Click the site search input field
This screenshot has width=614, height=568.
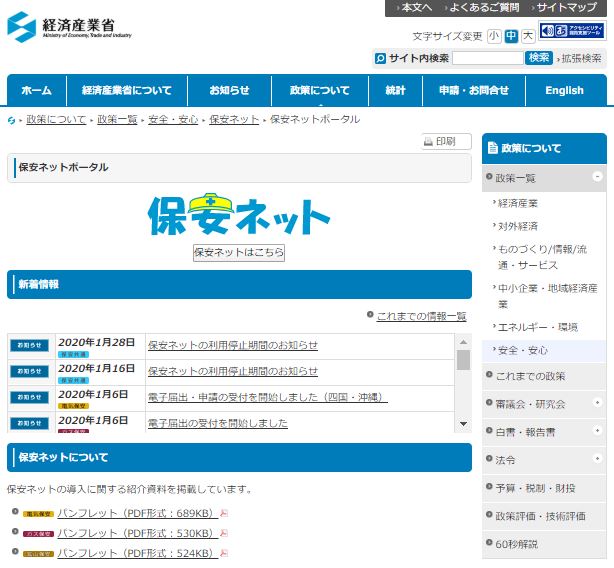[488, 58]
